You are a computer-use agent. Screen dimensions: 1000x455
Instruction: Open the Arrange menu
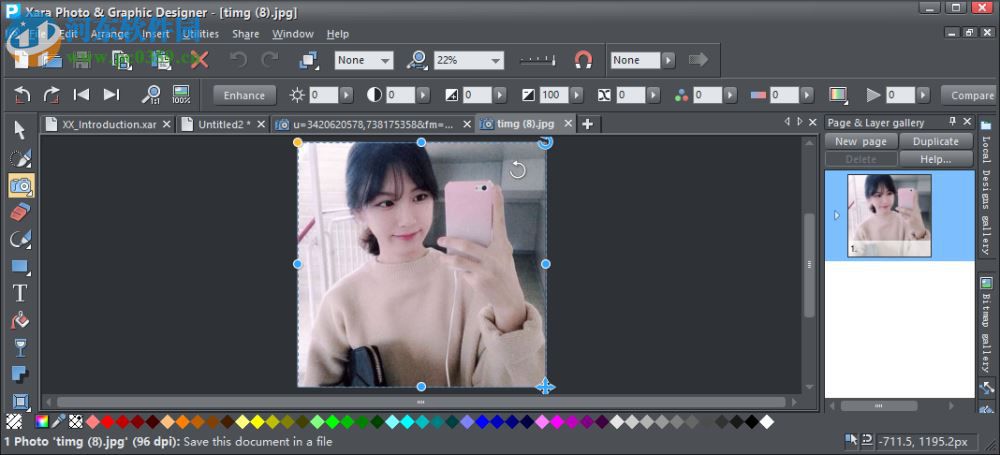coord(110,34)
